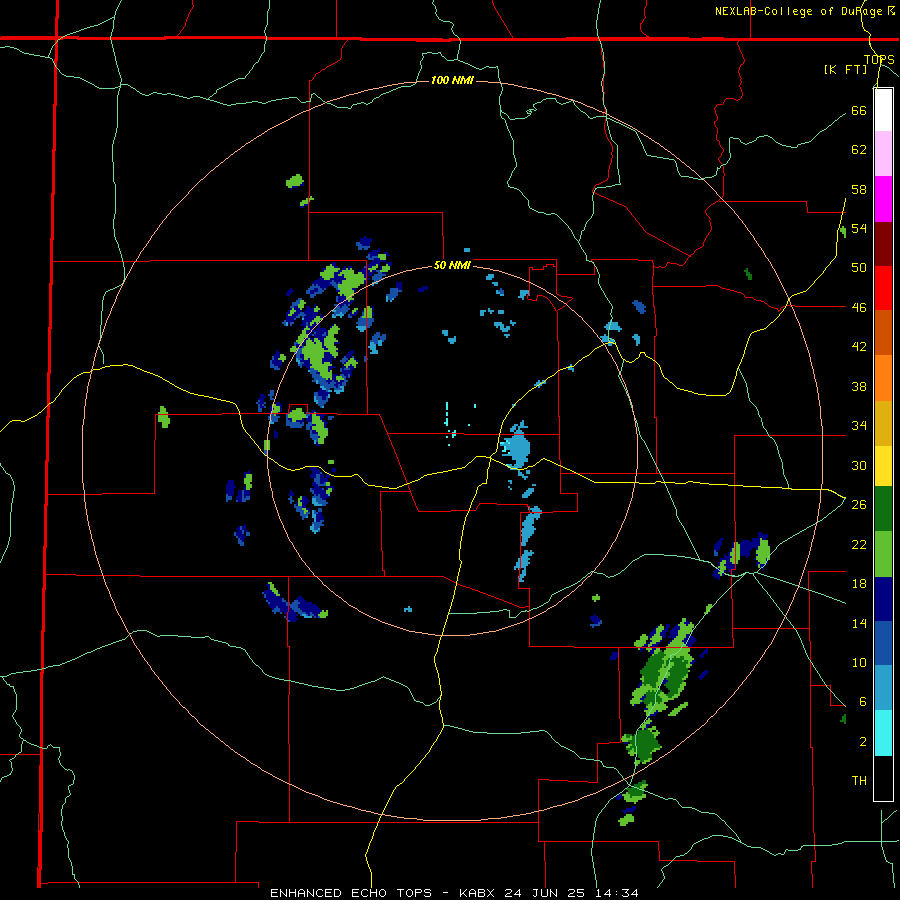The image size is (900, 900).
Task: Click the "TH" threshold legend label
Action: (859, 781)
